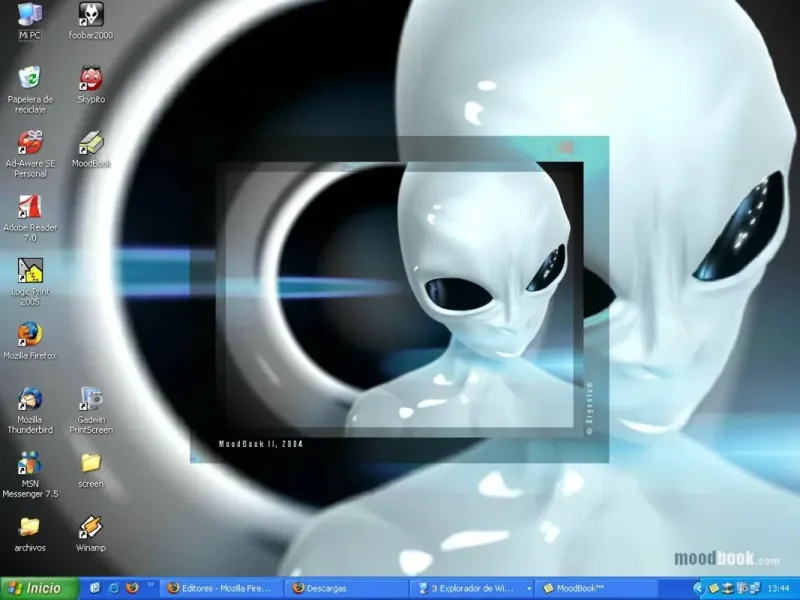The width and height of the screenshot is (800, 600).
Task: Select the Gadwin PrintScreen desktop shortcut
Action: click(91, 411)
